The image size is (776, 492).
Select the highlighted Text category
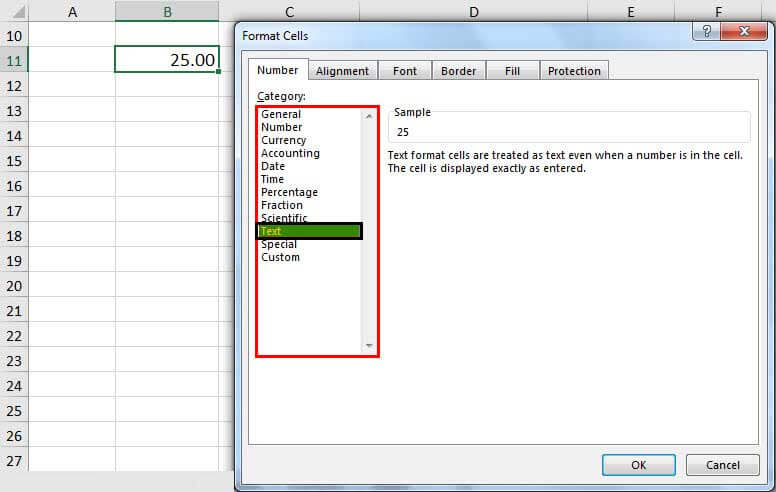pos(309,231)
